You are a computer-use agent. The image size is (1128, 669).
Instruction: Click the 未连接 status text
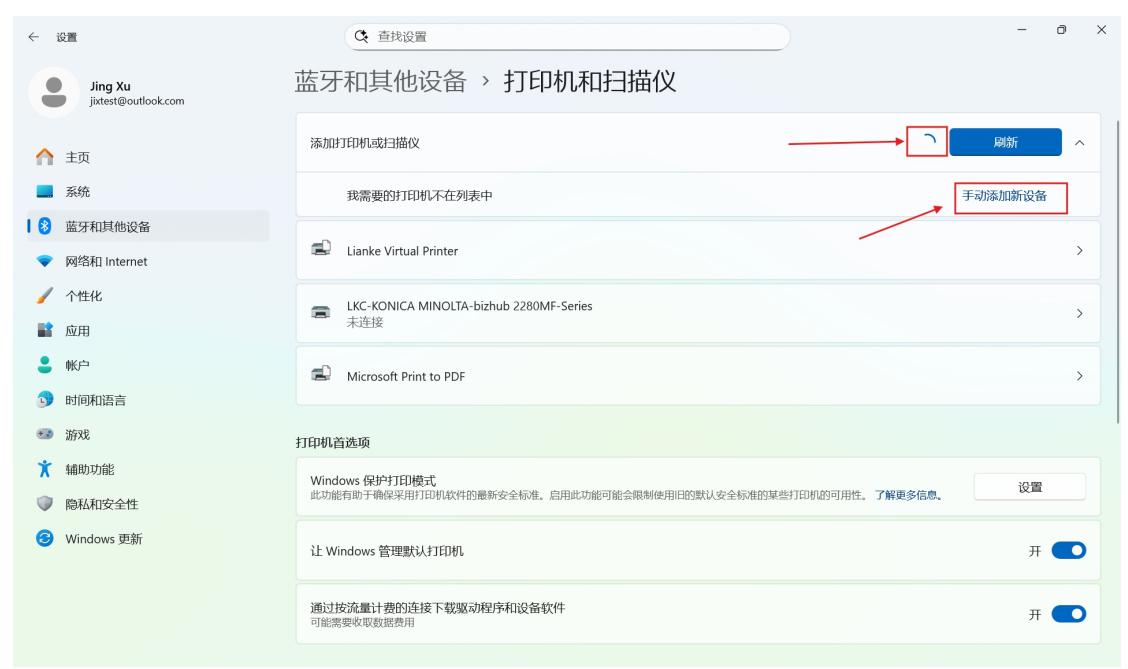point(365,322)
